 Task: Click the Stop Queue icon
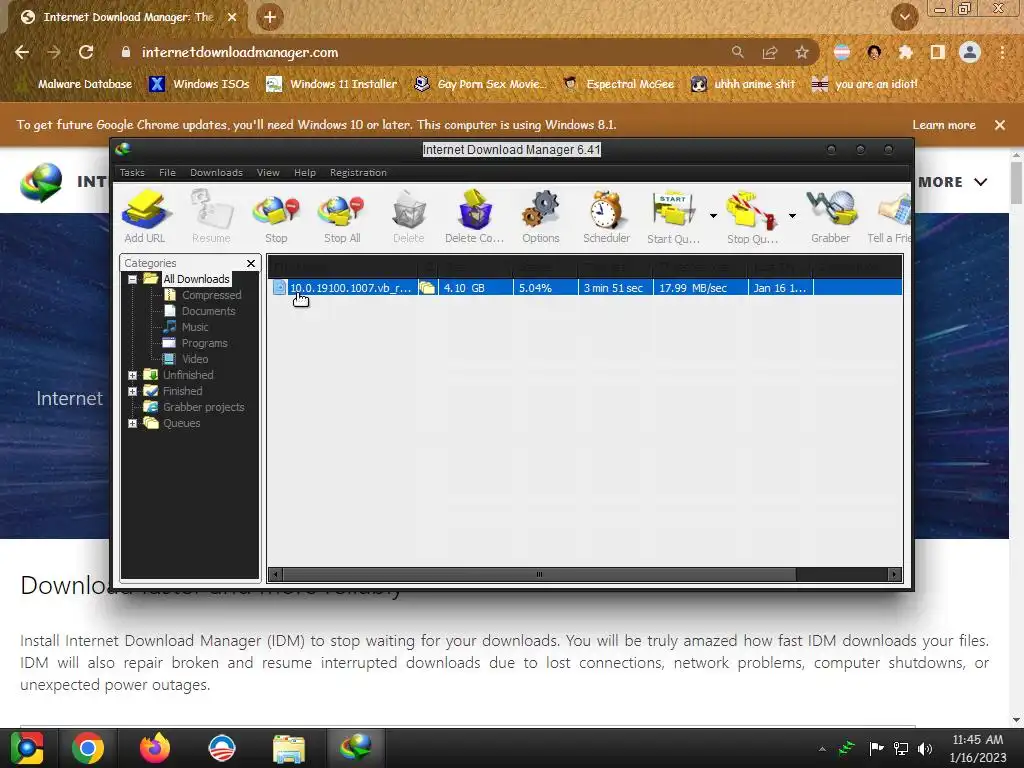click(752, 216)
